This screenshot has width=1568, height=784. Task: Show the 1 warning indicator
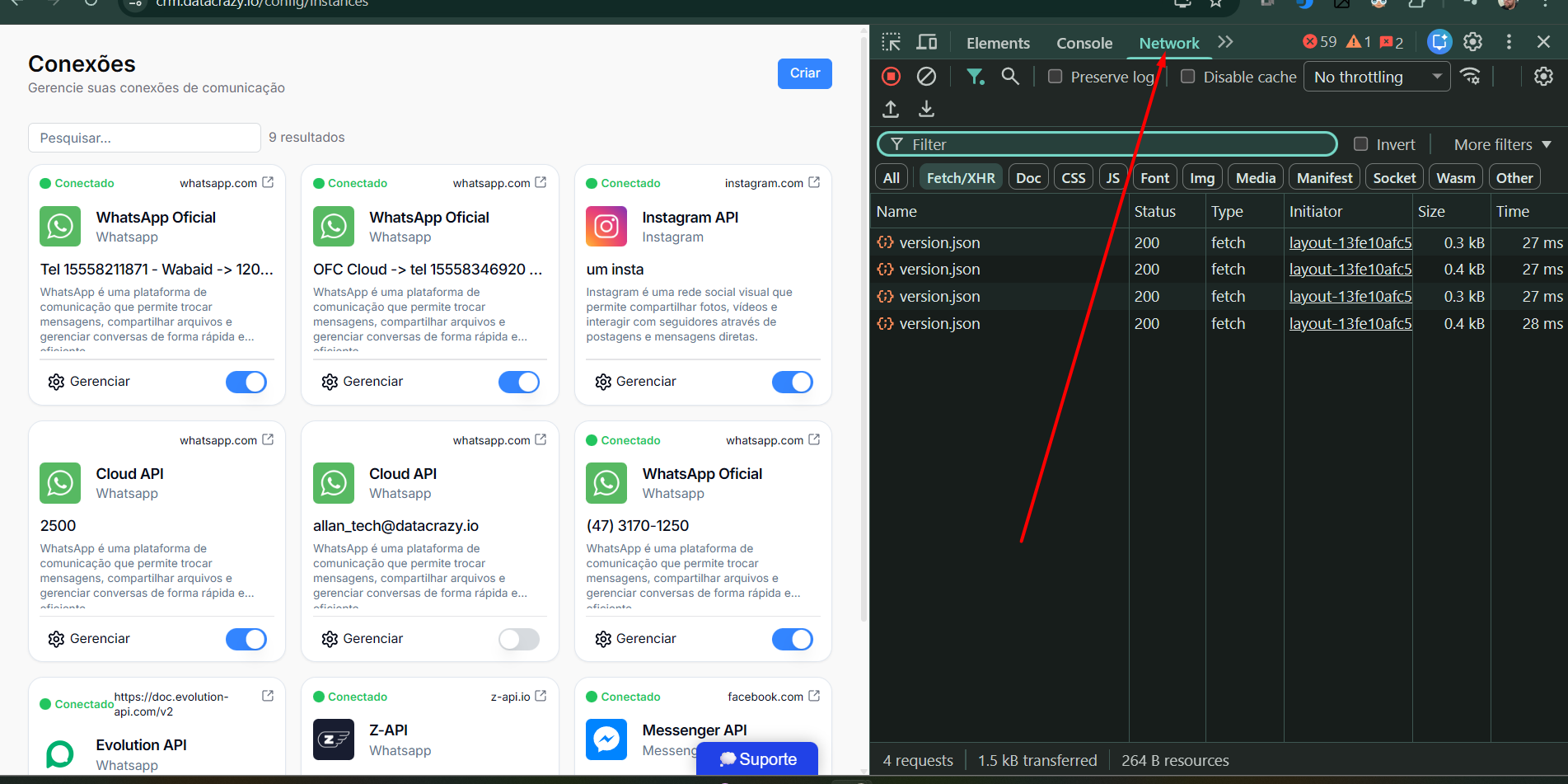click(x=1359, y=42)
